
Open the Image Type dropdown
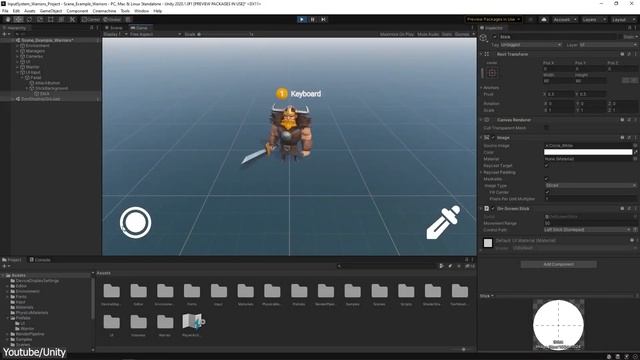pos(591,185)
